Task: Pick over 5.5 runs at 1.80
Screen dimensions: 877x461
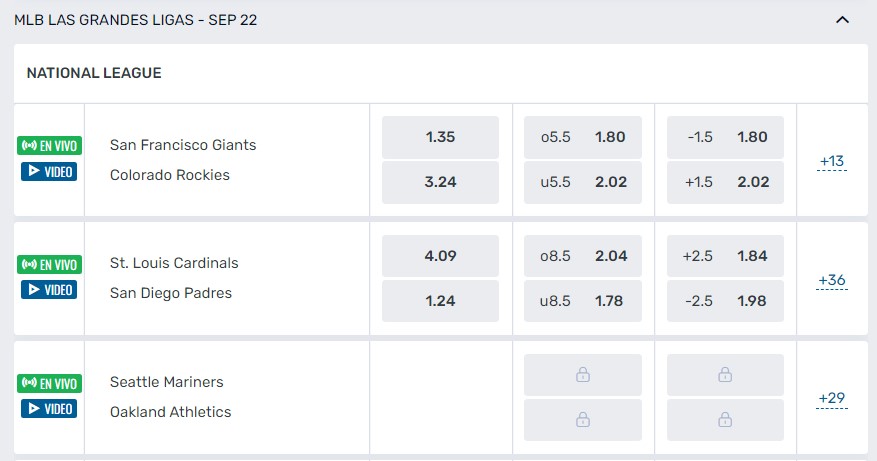Action: (583, 137)
